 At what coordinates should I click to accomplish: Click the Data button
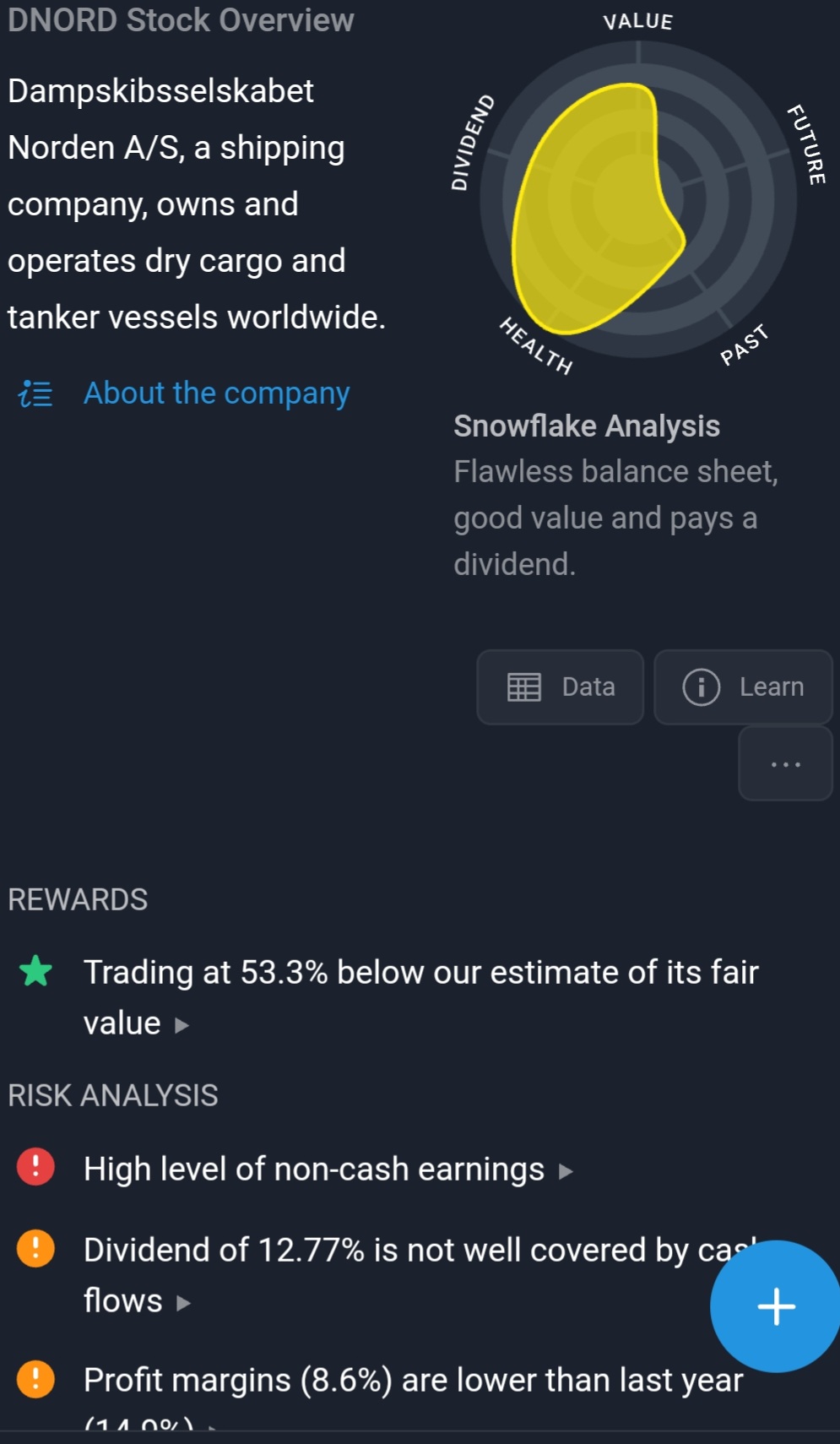[560, 687]
